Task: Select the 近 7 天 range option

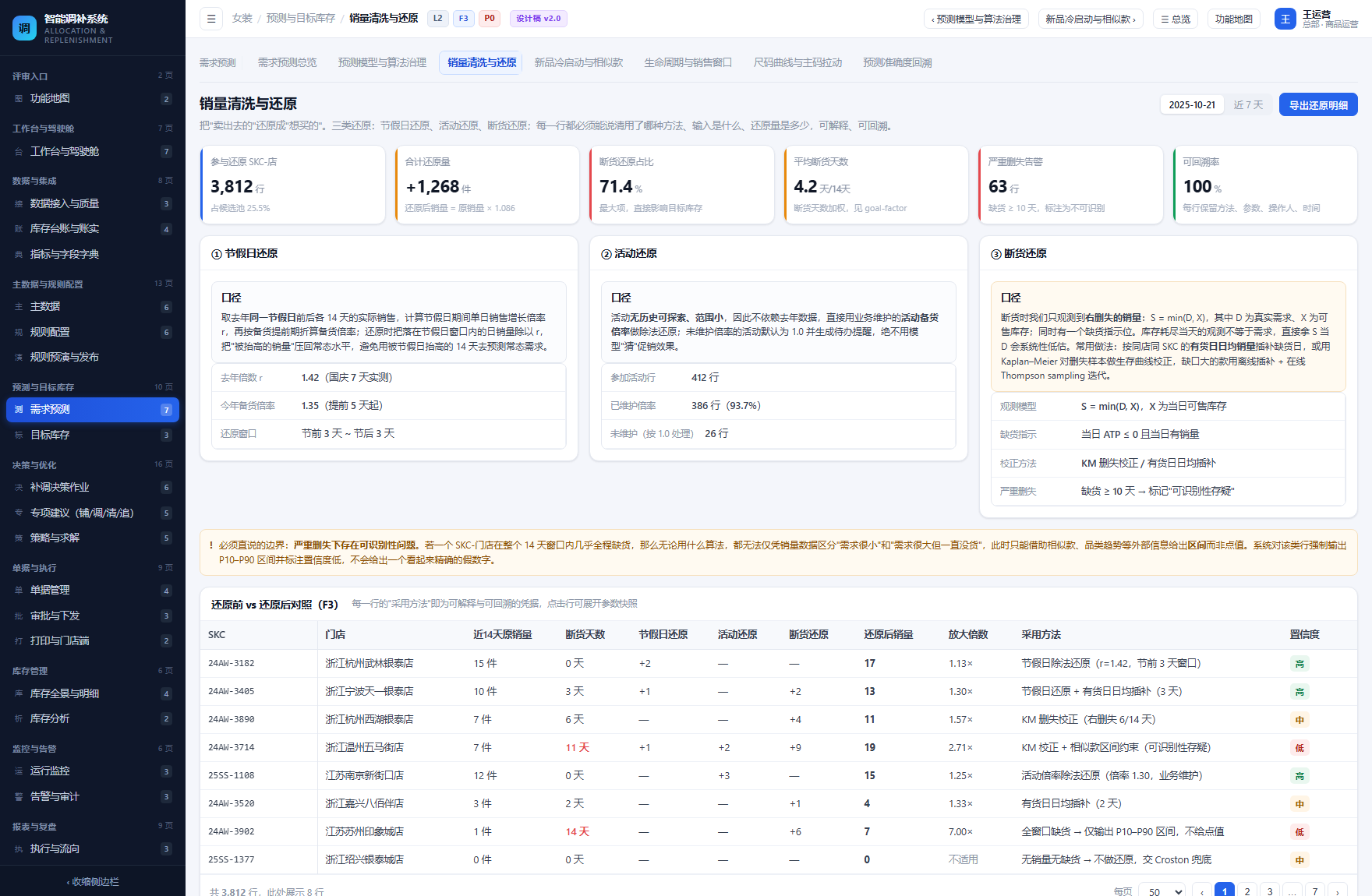Action: click(x=1248, y=105)
